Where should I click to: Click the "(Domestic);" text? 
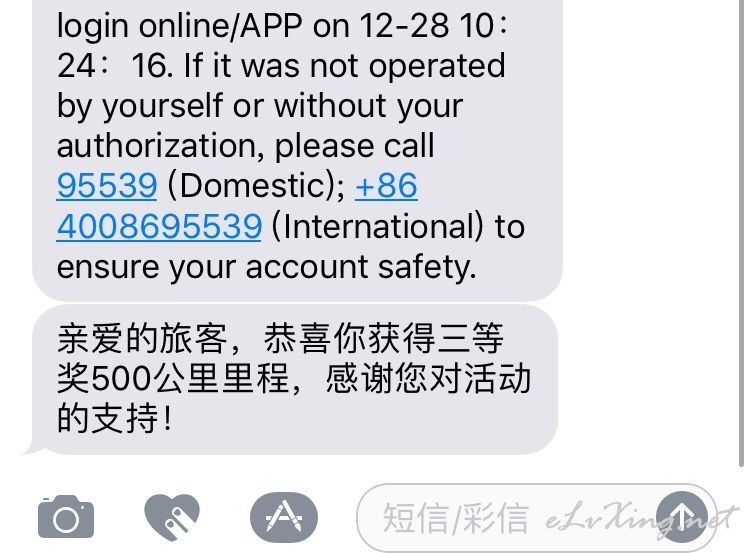(256, 186)
